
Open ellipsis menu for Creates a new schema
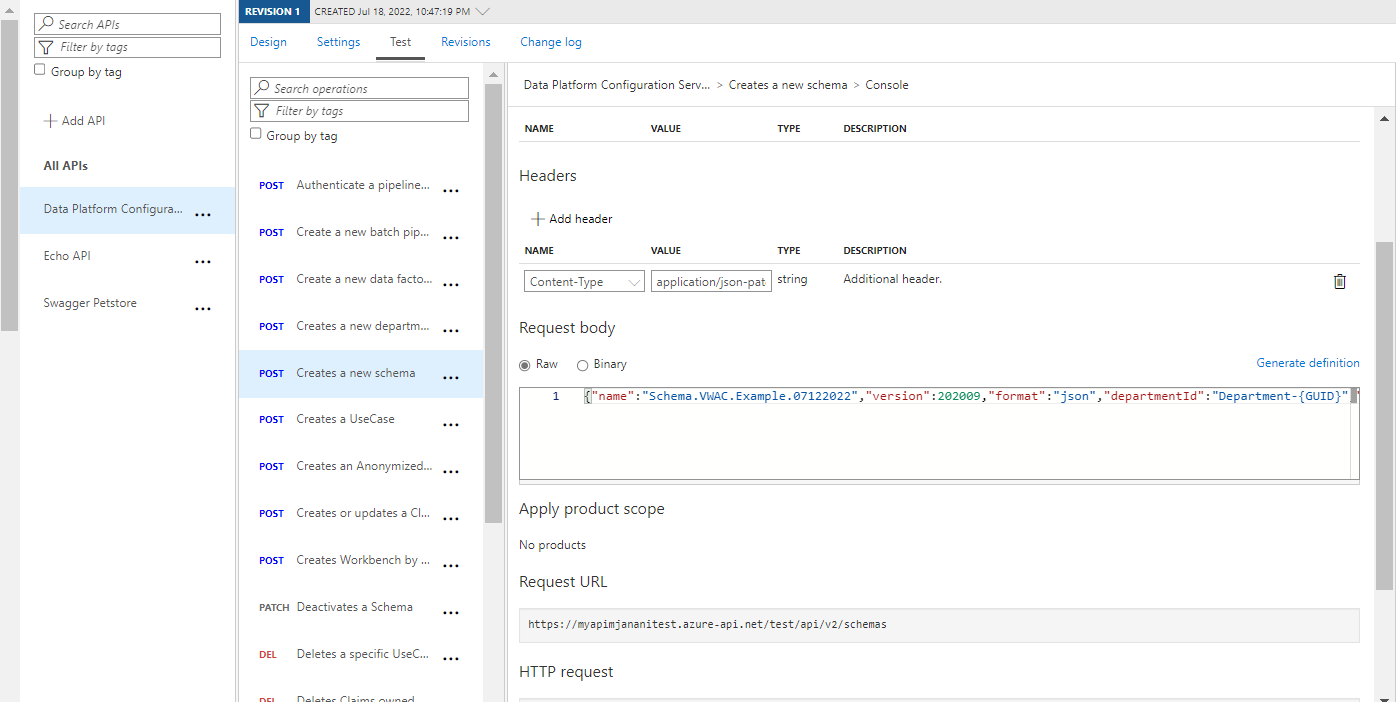click(x=451, y=378)
